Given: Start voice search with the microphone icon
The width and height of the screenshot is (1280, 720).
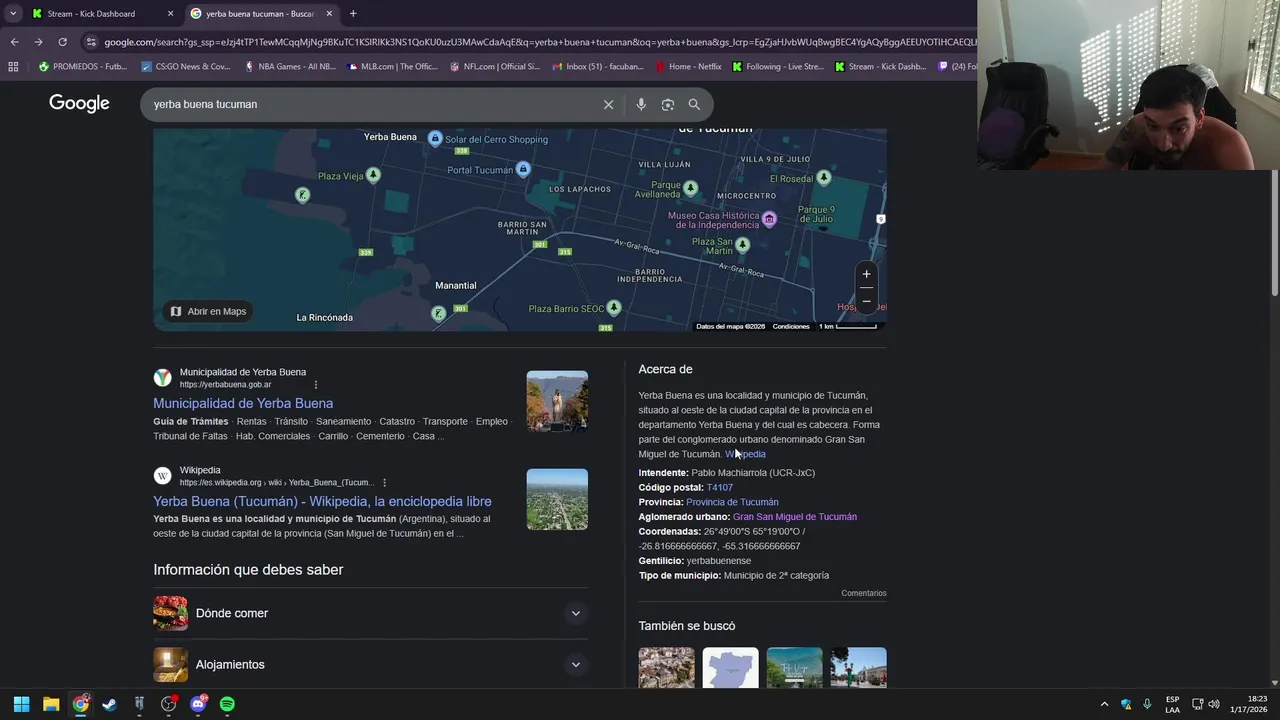Looking at the screenshot, I should [641, 104].
